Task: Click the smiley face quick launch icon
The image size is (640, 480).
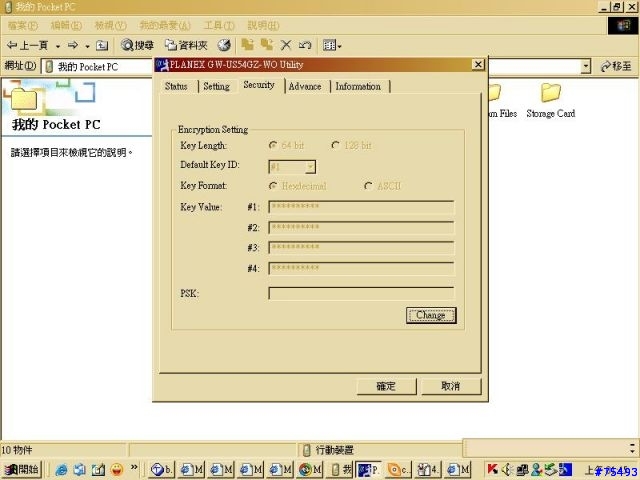Action: point(117,470)
